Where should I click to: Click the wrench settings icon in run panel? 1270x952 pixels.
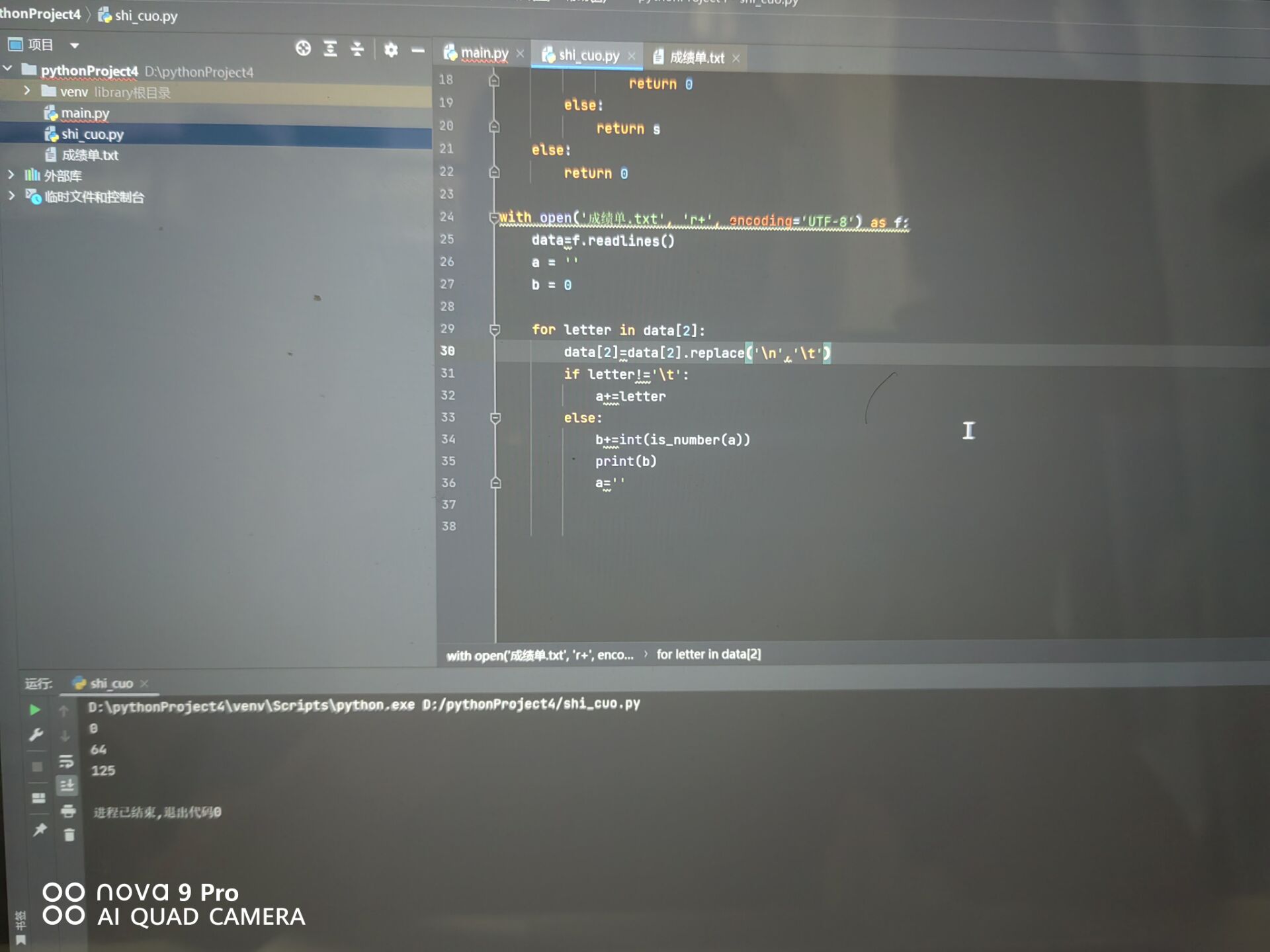pos(36,735)
